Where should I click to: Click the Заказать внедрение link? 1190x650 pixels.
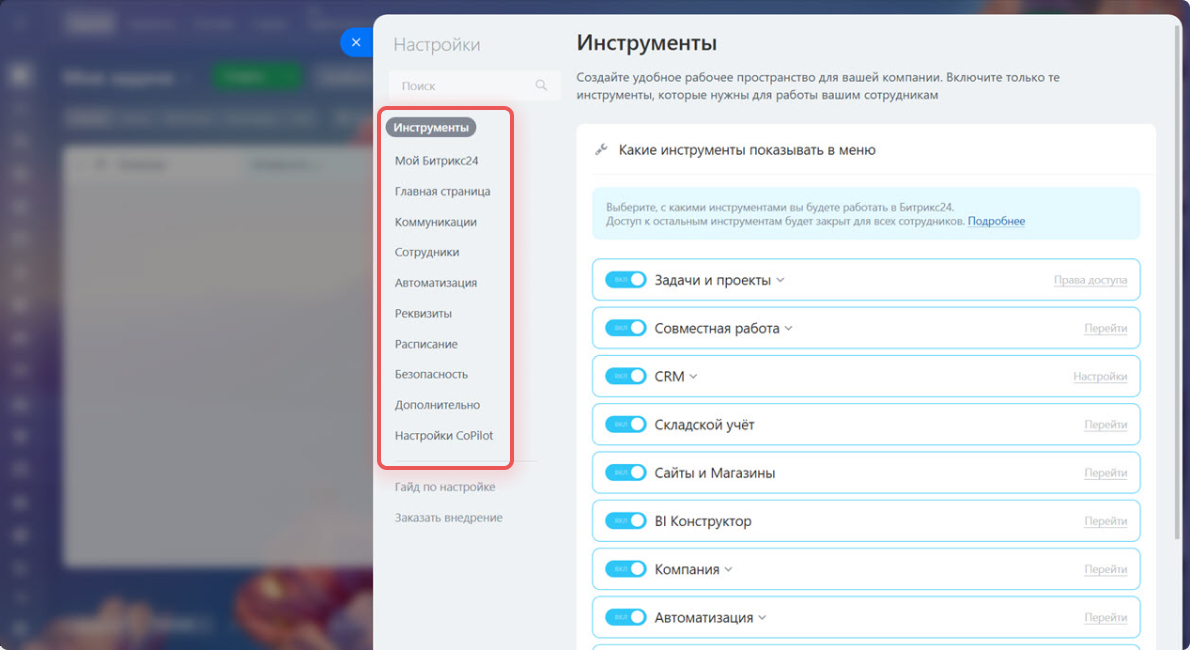[449, 517]
